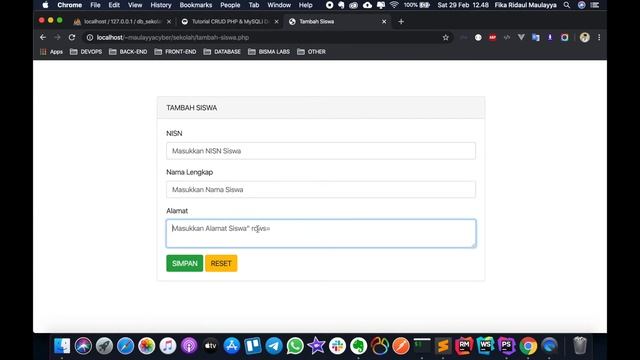Click the yellow RESET button
640x360 pixels.
click(221, 263)
